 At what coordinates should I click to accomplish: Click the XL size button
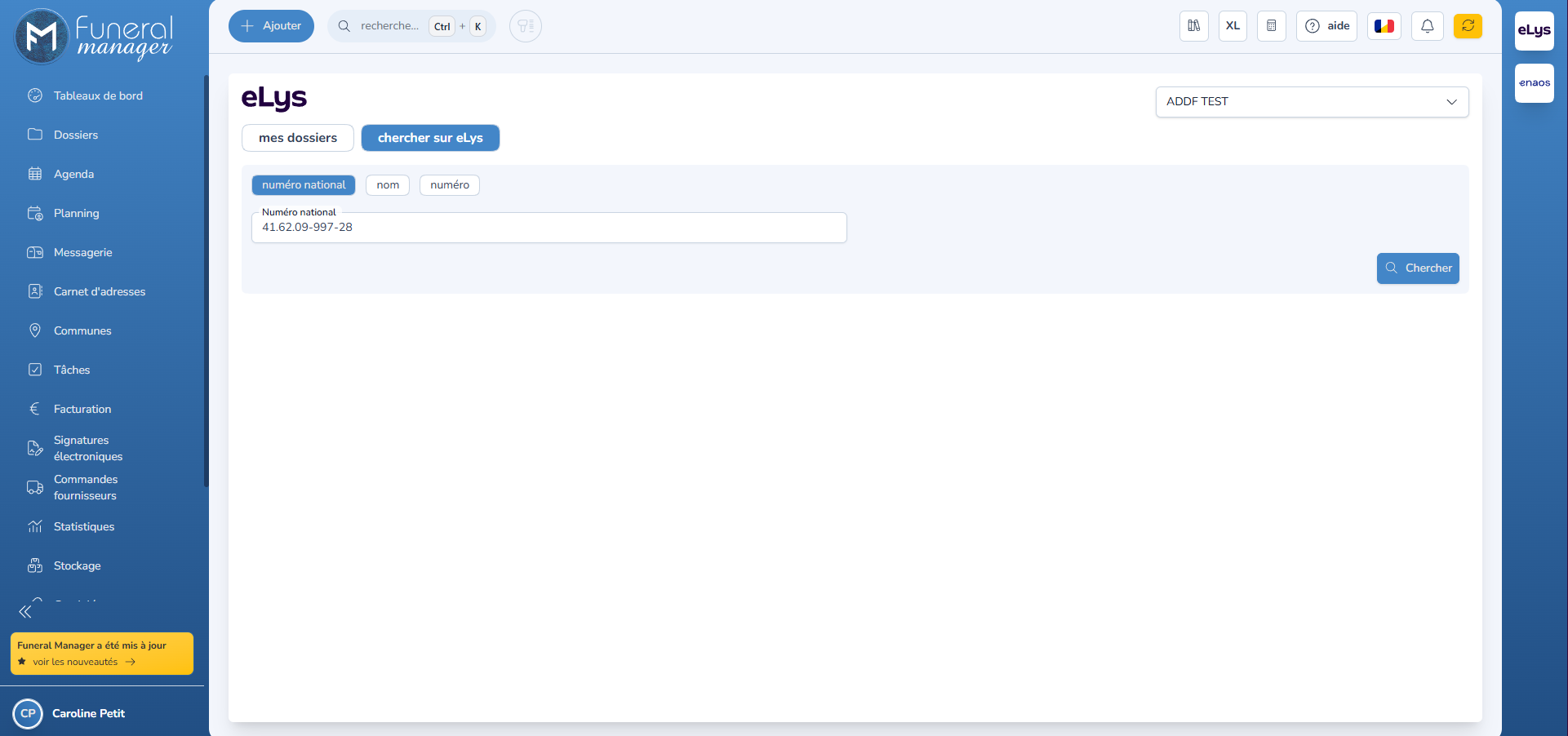pyautogui.click(x=1233, y=26)
